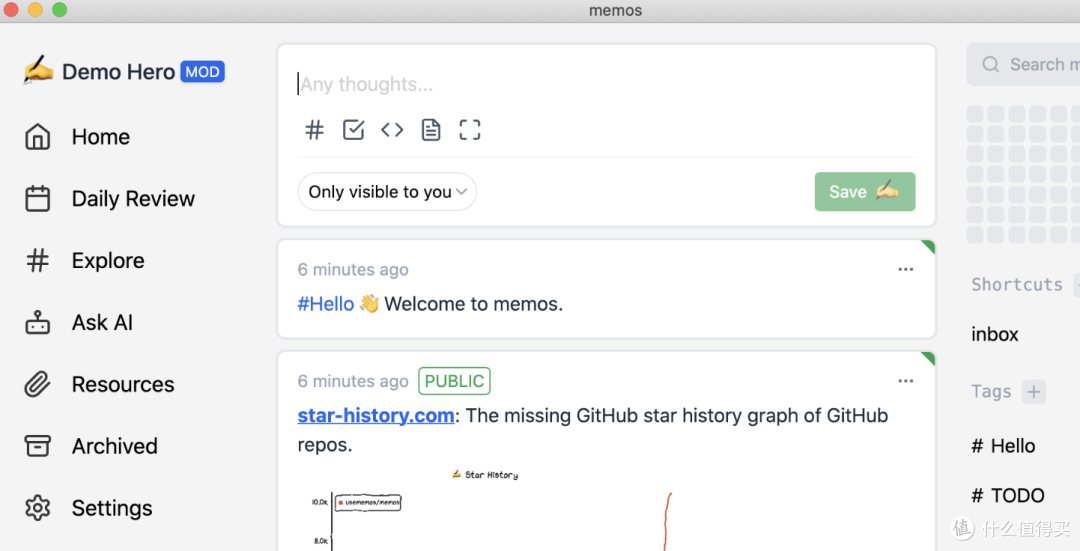Save the memo
The width and height of the screenshot is (1080, 551).
[864, 192]
